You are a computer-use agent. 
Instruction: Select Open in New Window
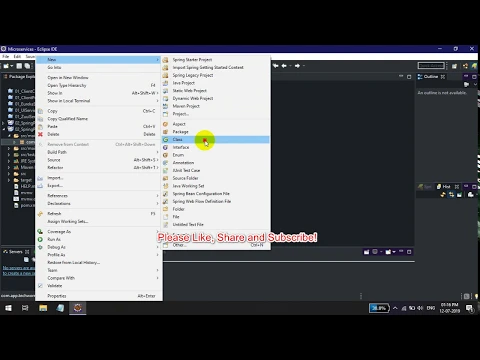99,78
